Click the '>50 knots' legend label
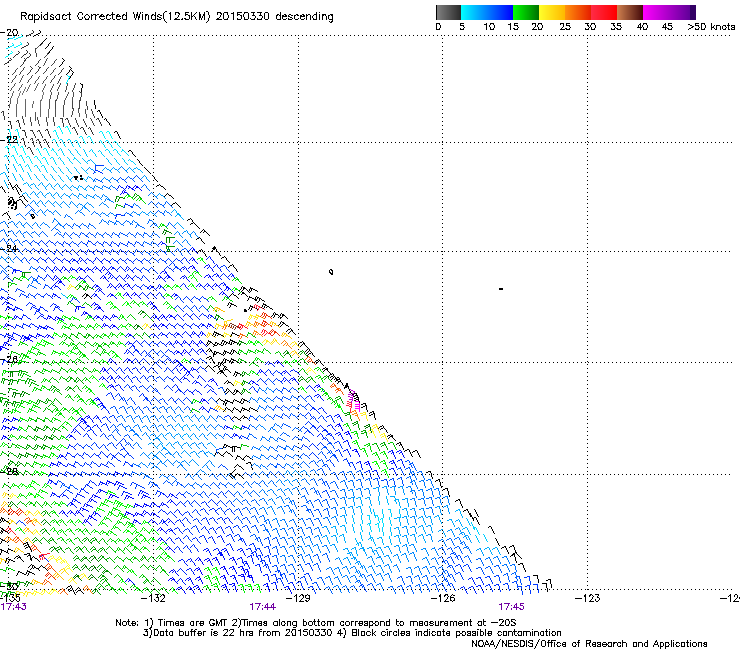The height and width of the screenshot is (650, 740). pyautogui.click(x=711, y=27)
